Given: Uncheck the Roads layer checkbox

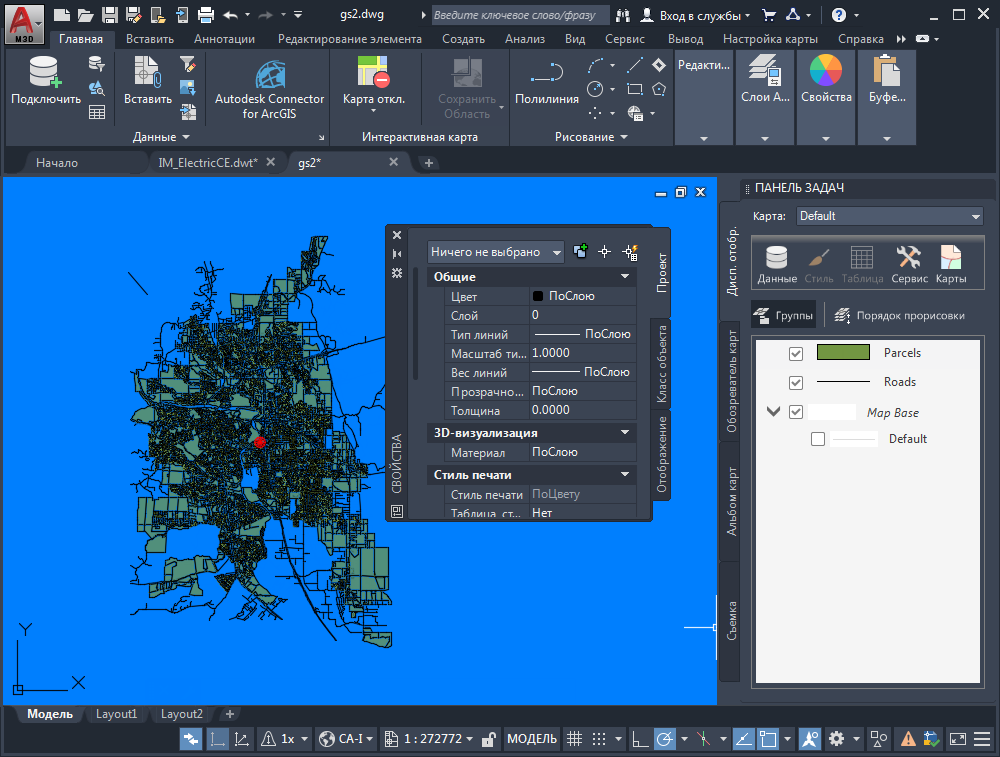Looking at the screenshot, I should tap(796, 383).
